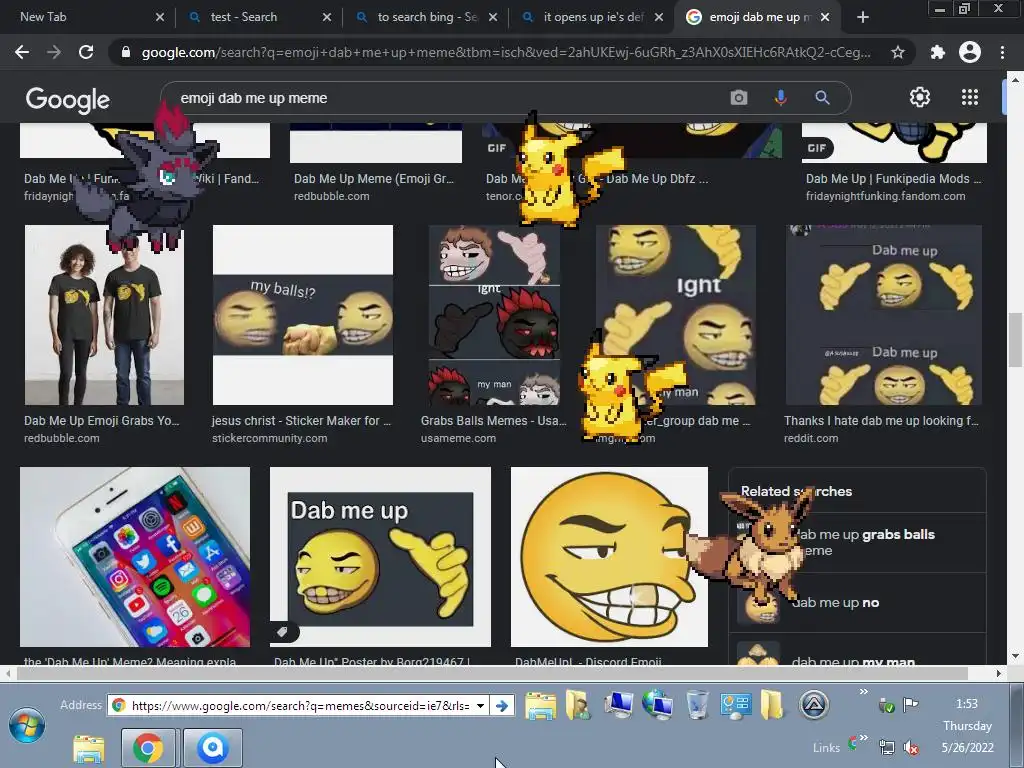This screenshot has height=768, width=1024.
Task: Unmute the volume tray icon
Action: (x=911, y=747)
